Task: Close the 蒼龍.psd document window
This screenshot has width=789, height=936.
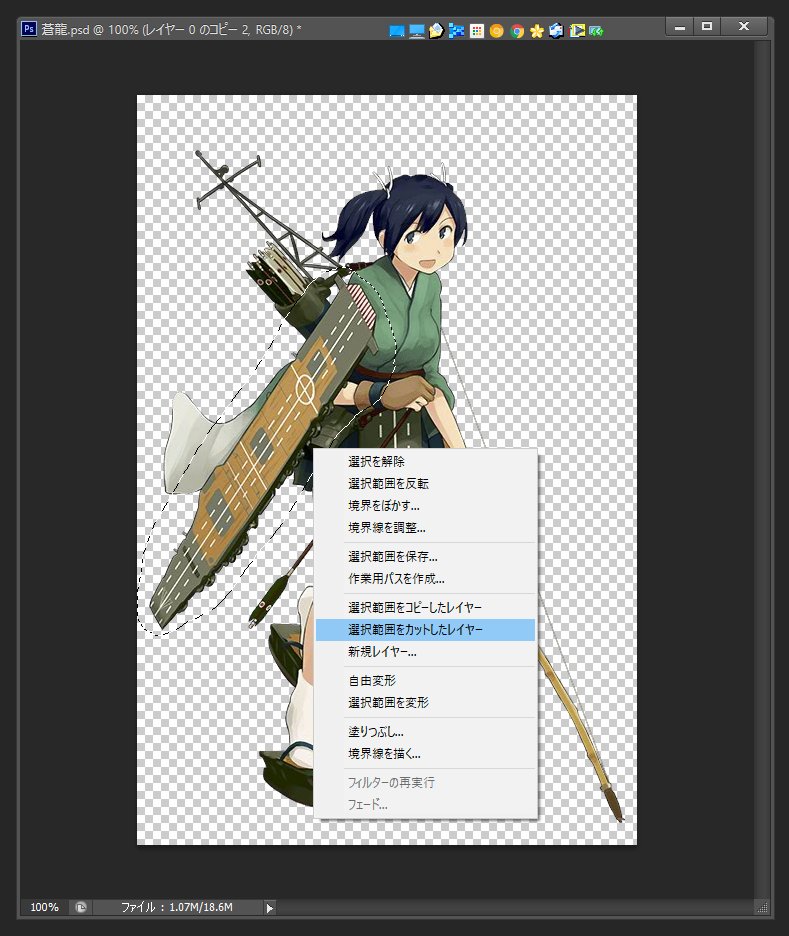Action: [x=744, y=27]
